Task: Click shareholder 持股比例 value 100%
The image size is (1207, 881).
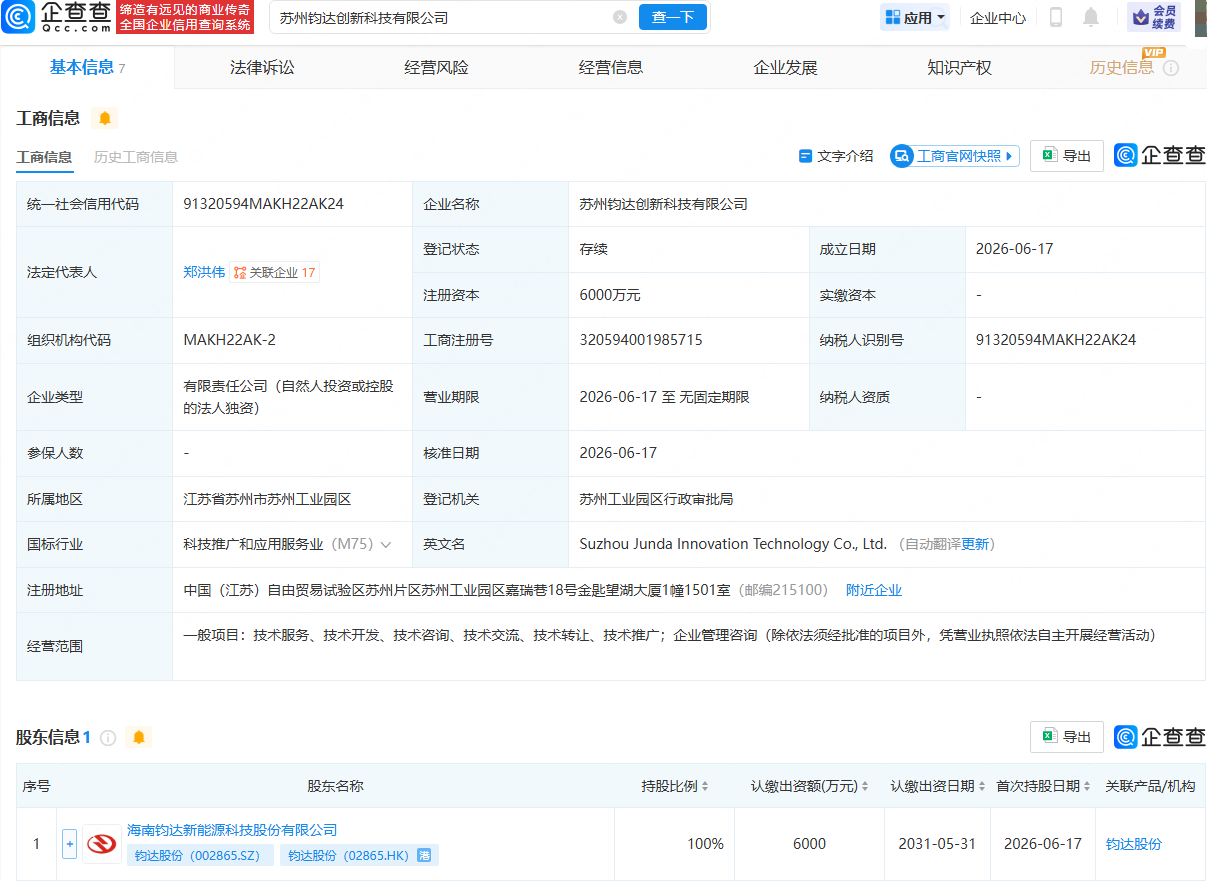Action: click(705, 844)
